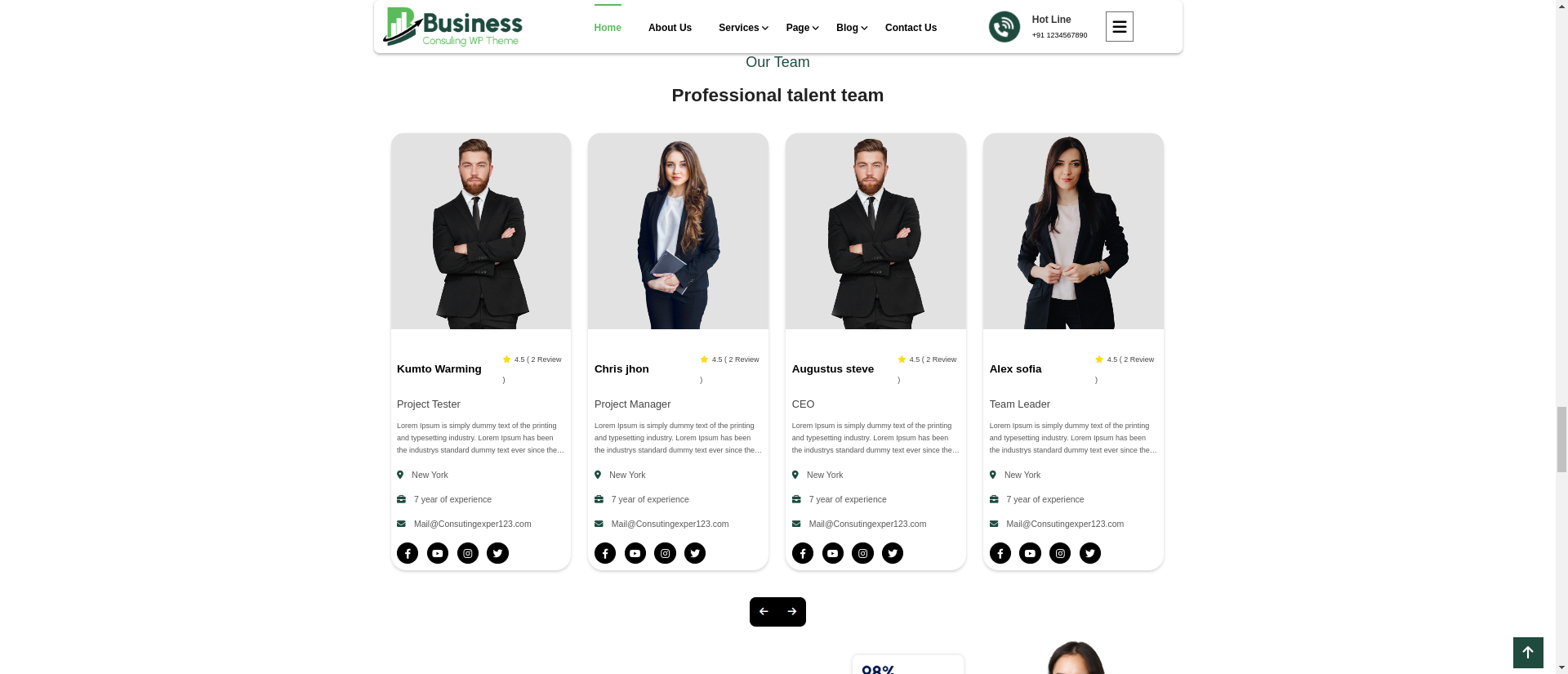The image size is (1568, 674).
Task: Show previous team members with left arrow
Action: tap(764, 612)
